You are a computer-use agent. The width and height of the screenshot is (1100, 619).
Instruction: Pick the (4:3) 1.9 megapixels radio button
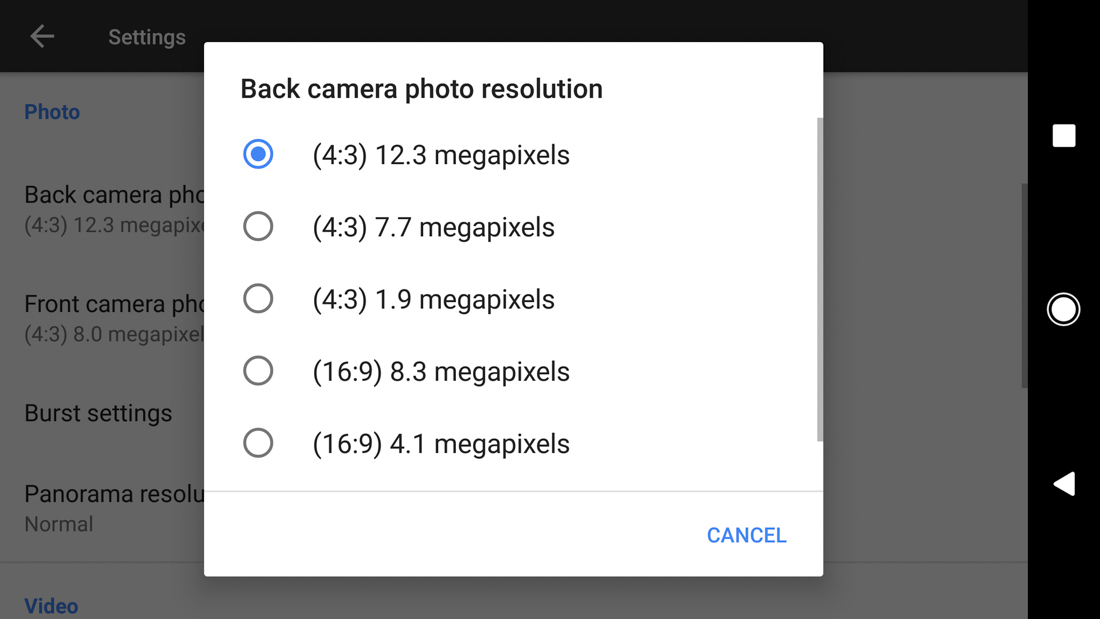pyautogui.click(x=258, y=298)
